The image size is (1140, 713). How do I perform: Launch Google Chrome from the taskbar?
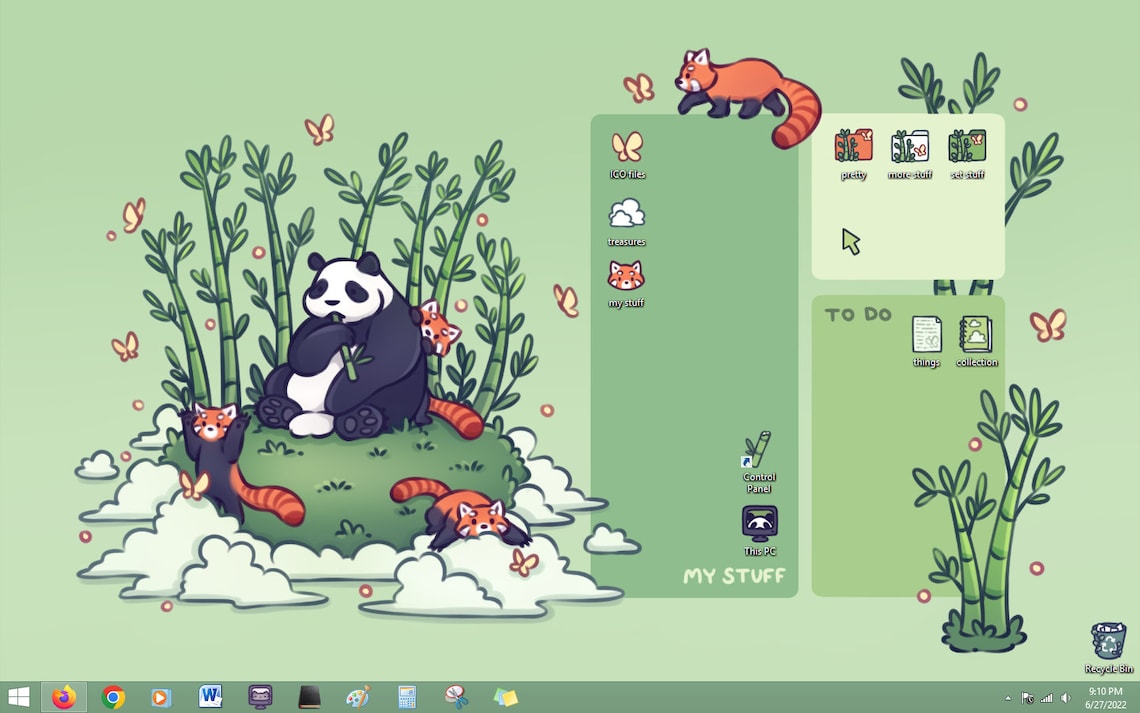tap(112, 696)
